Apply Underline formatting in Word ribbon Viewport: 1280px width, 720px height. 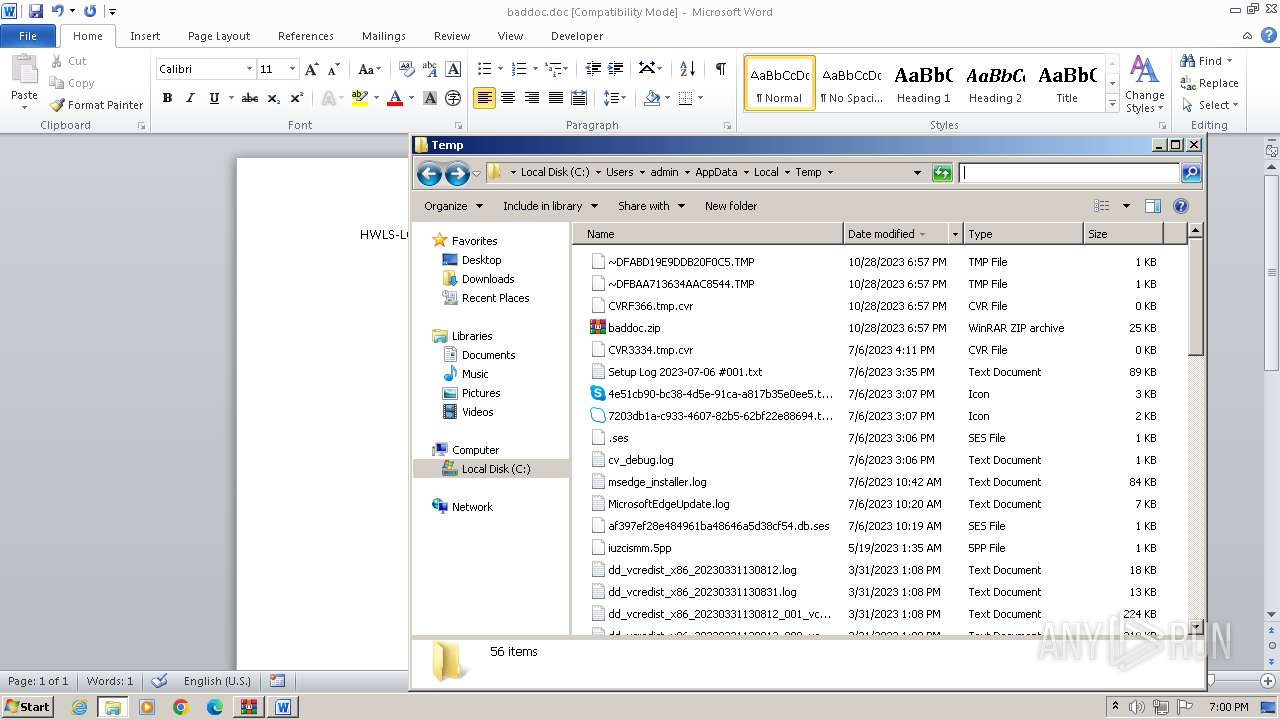213,98
